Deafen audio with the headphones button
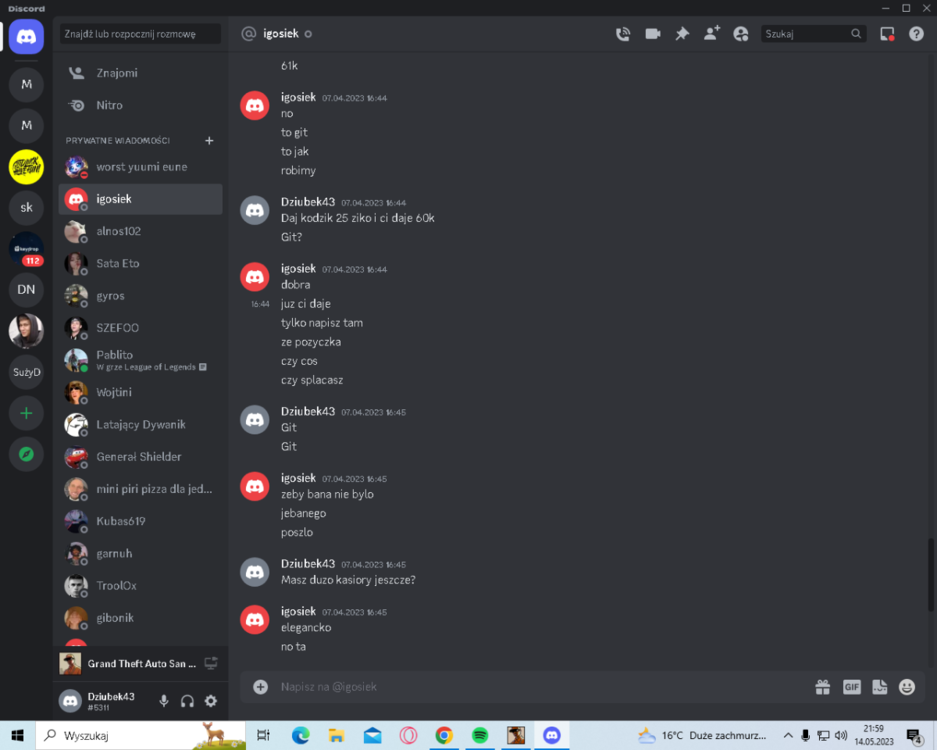 [188, 701]
